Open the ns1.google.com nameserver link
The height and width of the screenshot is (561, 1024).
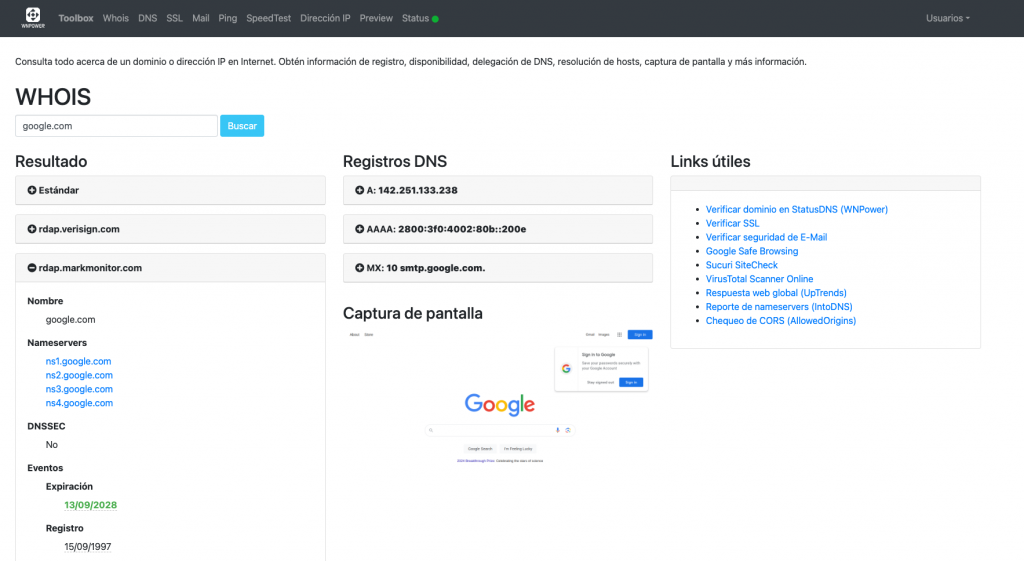78,361
